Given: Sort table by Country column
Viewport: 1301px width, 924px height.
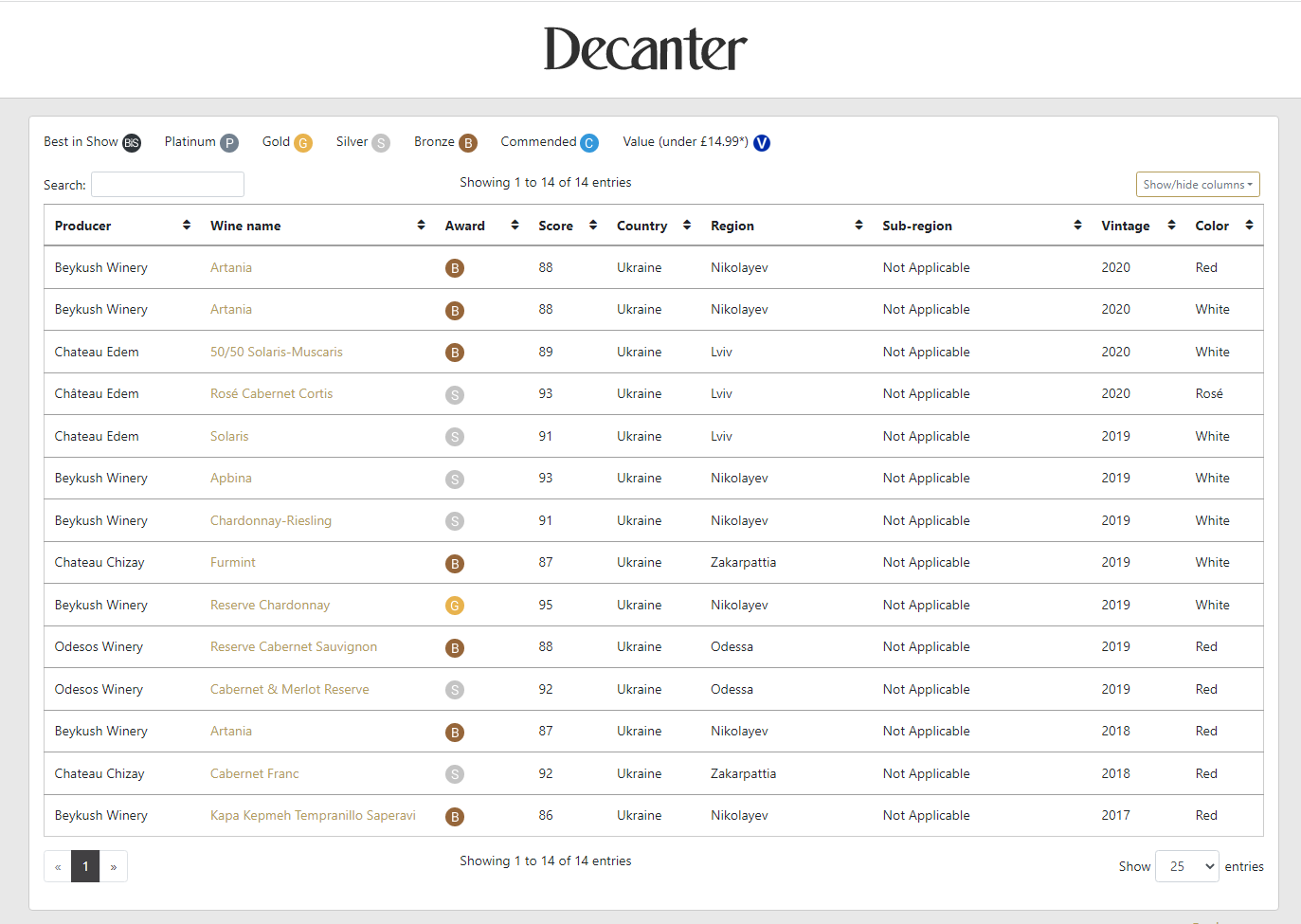Looking at the screenshot, I should pyautogui.click(x=654, y=226).
